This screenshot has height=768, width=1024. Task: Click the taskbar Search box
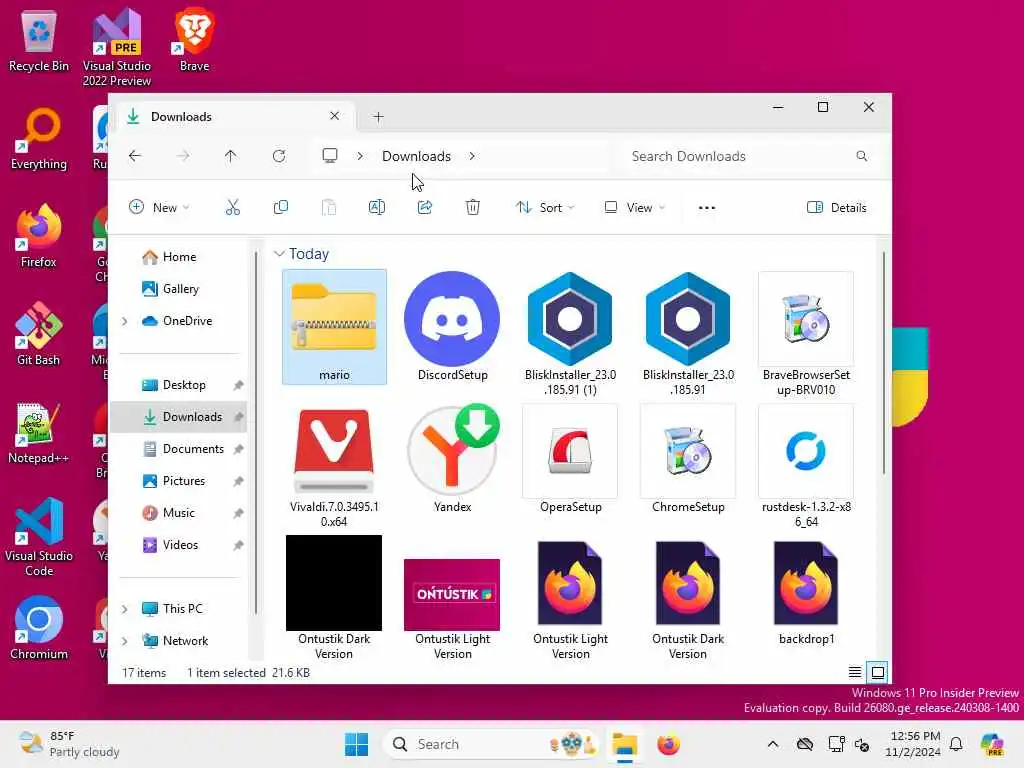[x=491, y=744]
